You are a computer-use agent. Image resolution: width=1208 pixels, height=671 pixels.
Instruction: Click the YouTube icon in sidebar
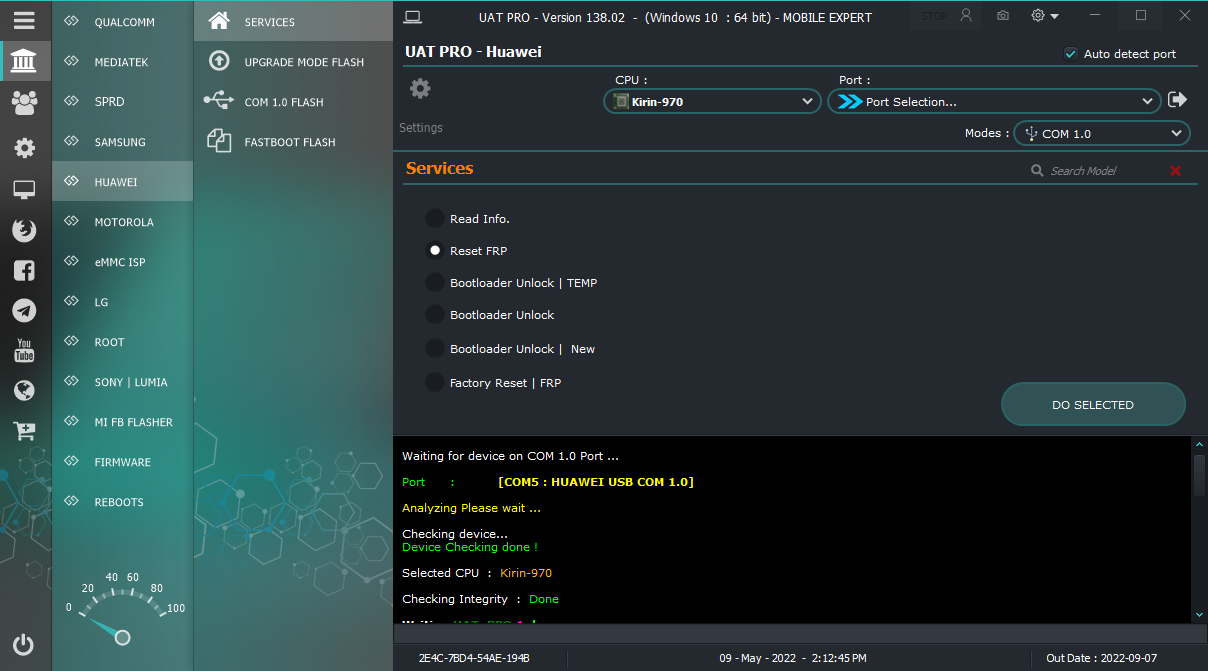click(x=24, y=350)
